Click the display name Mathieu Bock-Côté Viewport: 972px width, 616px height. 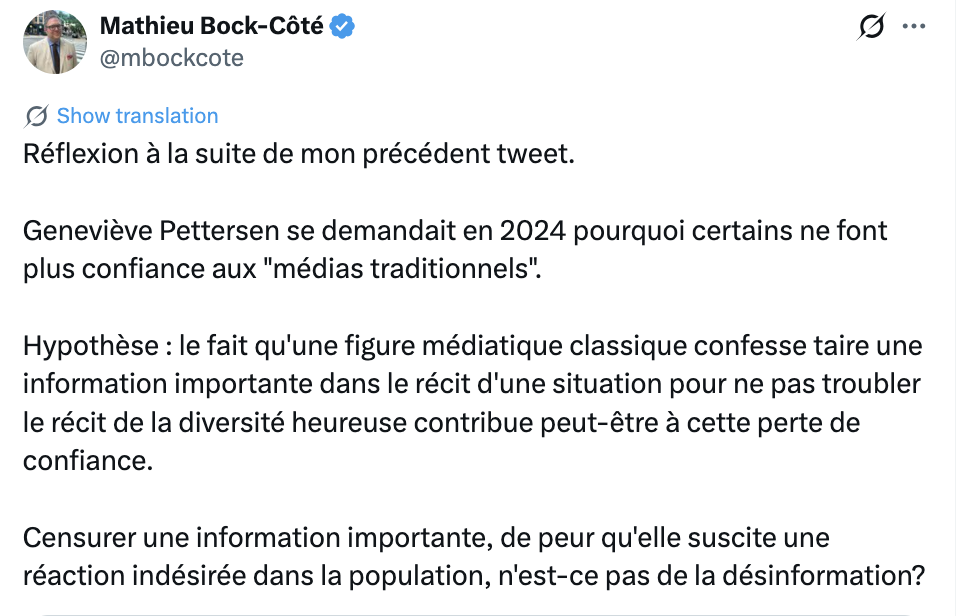211,26
